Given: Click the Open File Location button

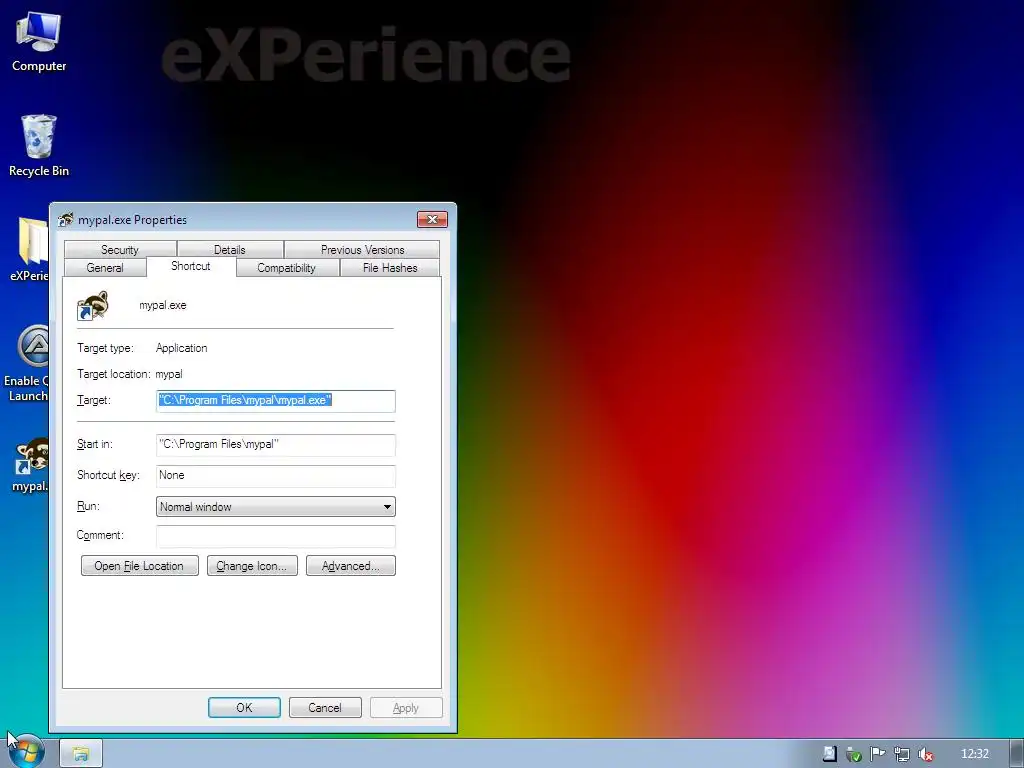Looking at the screenshot, I should [x=139, y=566].
